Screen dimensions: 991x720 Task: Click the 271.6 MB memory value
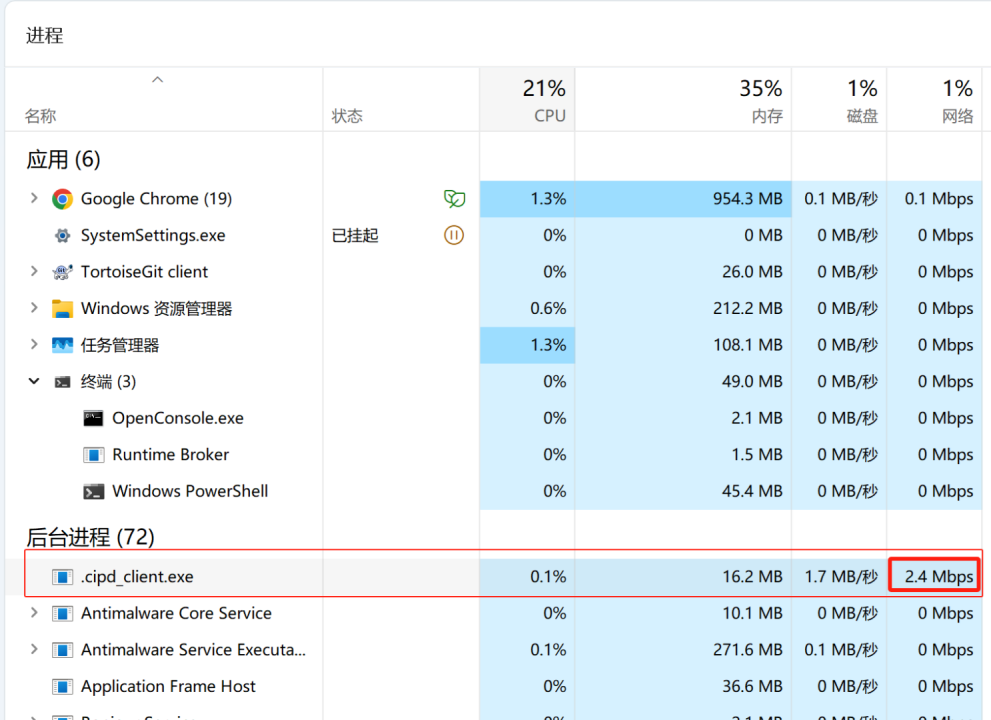pos(747,650)
